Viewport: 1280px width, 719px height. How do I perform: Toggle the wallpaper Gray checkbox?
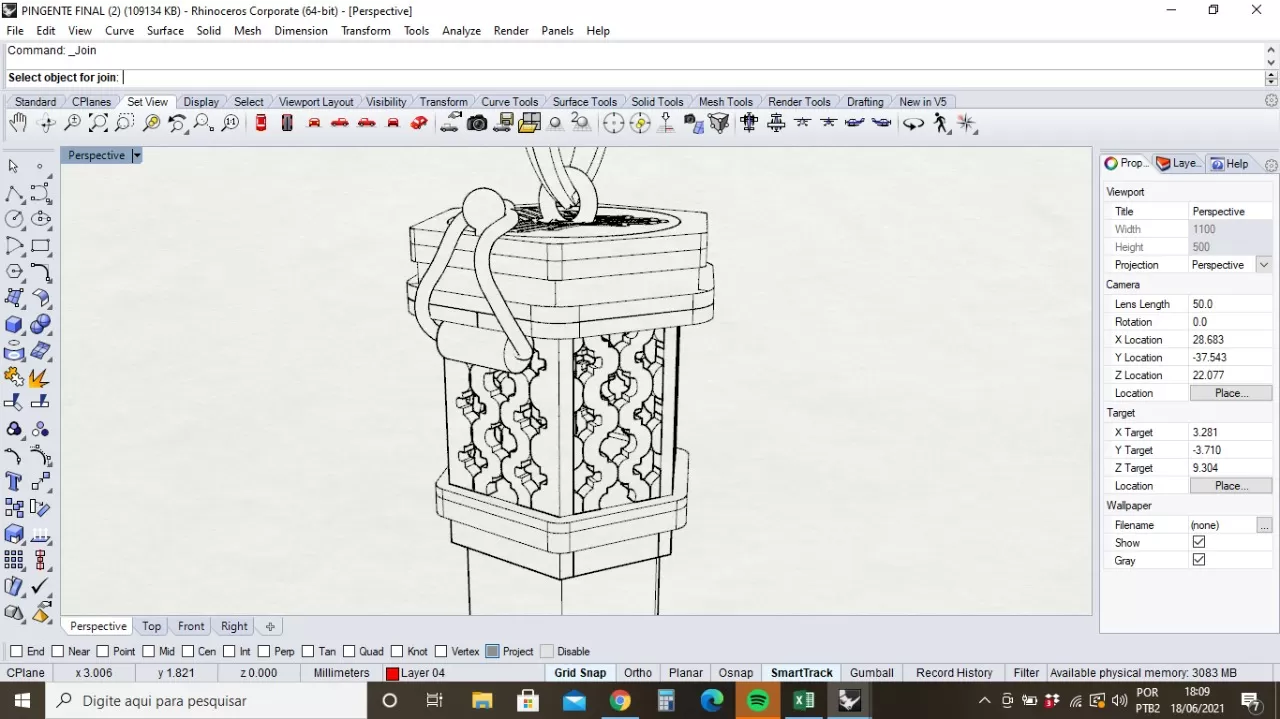1199,560
